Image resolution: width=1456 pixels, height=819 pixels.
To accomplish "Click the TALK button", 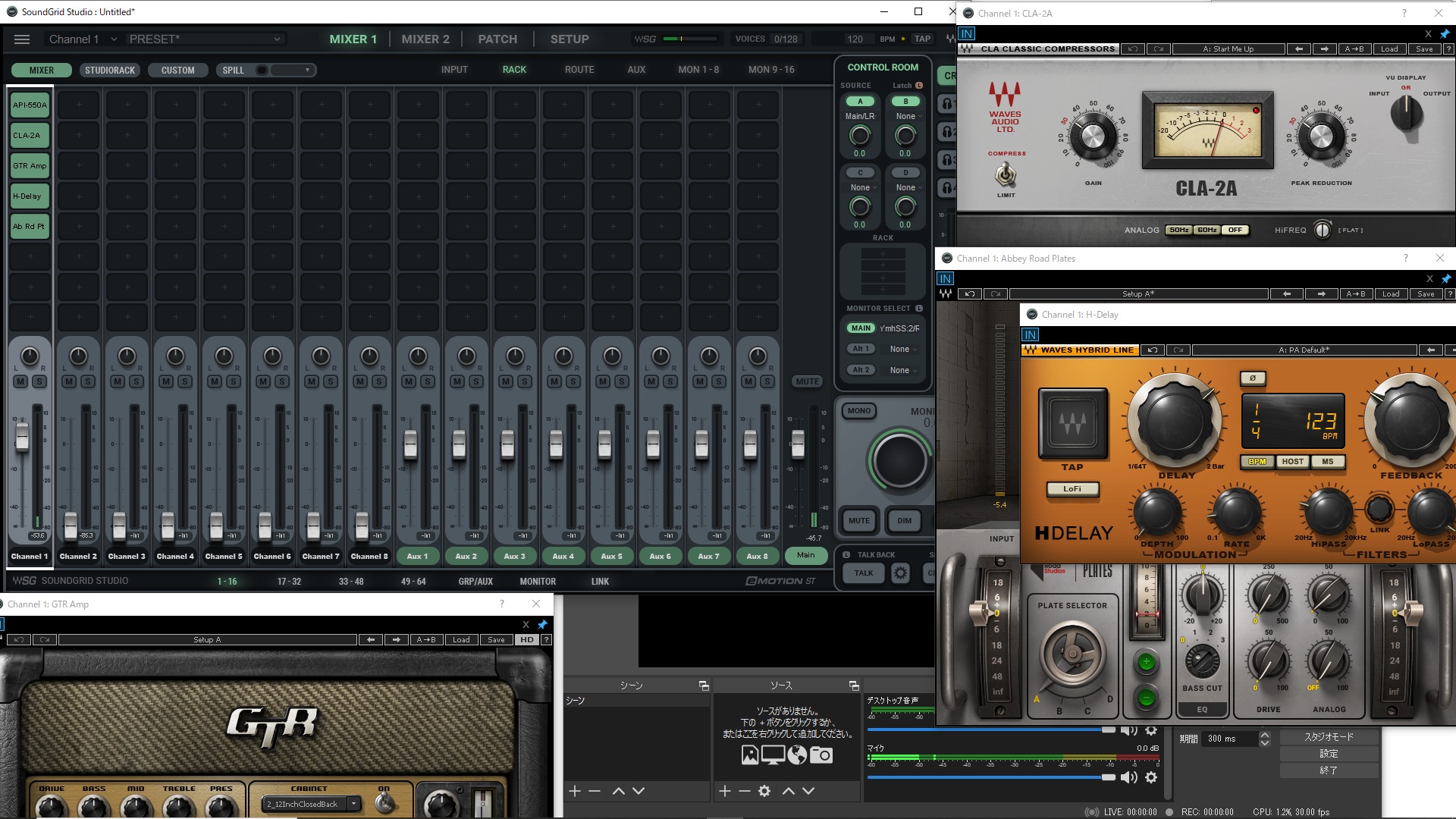I will tap(864, 573).
